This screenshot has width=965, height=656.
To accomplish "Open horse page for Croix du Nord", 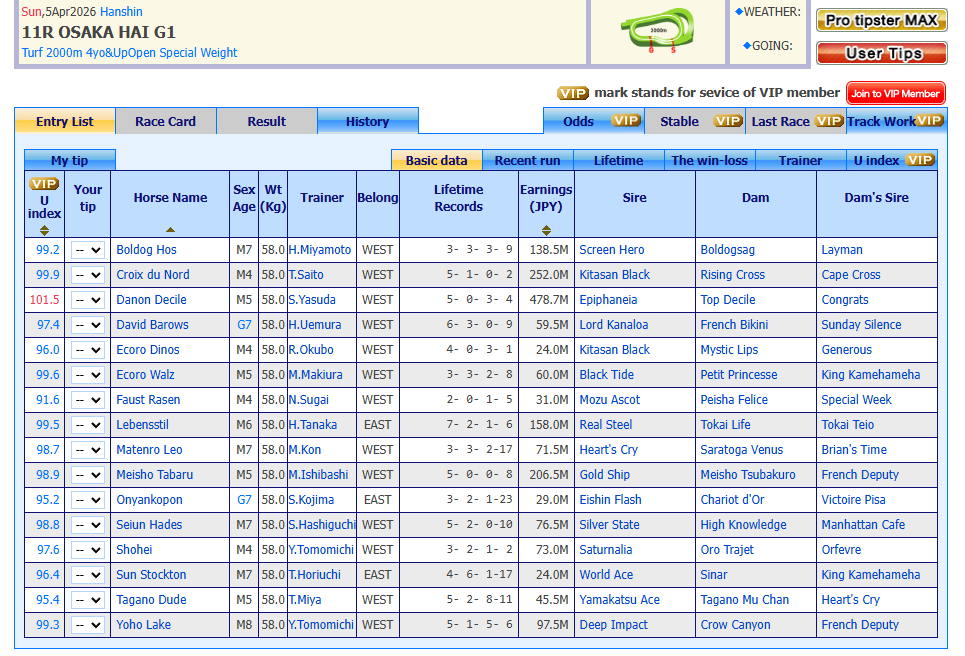I will (x=153, y=274).
